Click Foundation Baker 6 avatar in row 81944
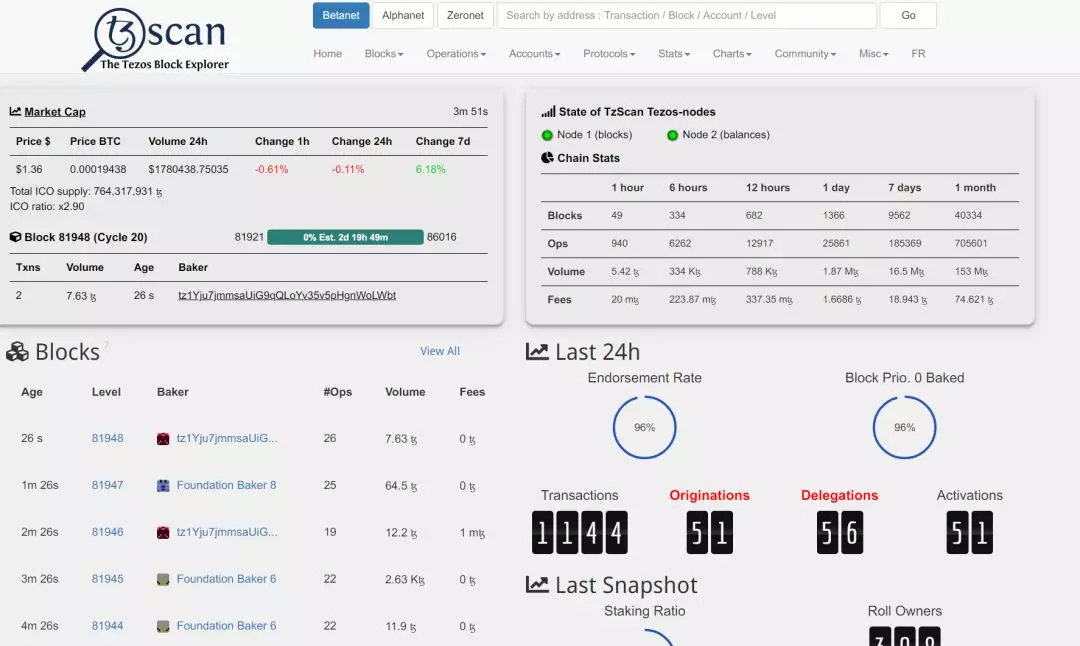 [x=163, y=626]
